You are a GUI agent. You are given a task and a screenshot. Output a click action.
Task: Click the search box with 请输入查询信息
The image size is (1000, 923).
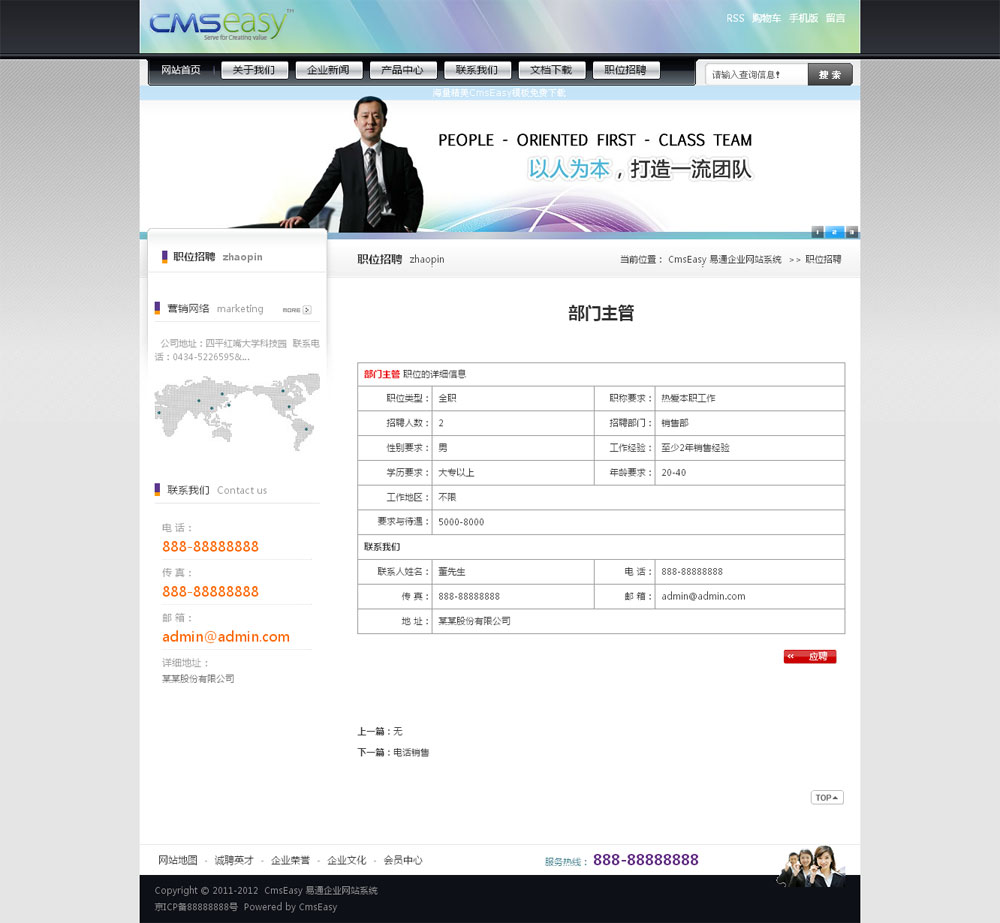click(x=756, y=74)
